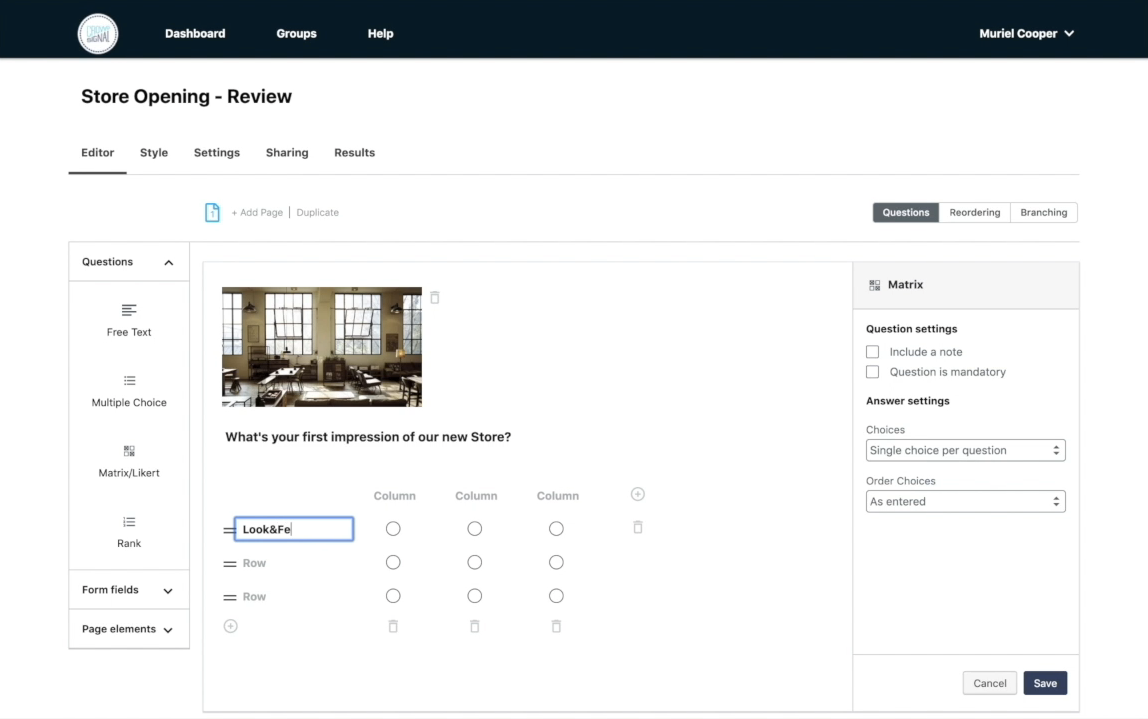Select the Free Text question icon
The image size is (1148, 719).
(129, 310)
